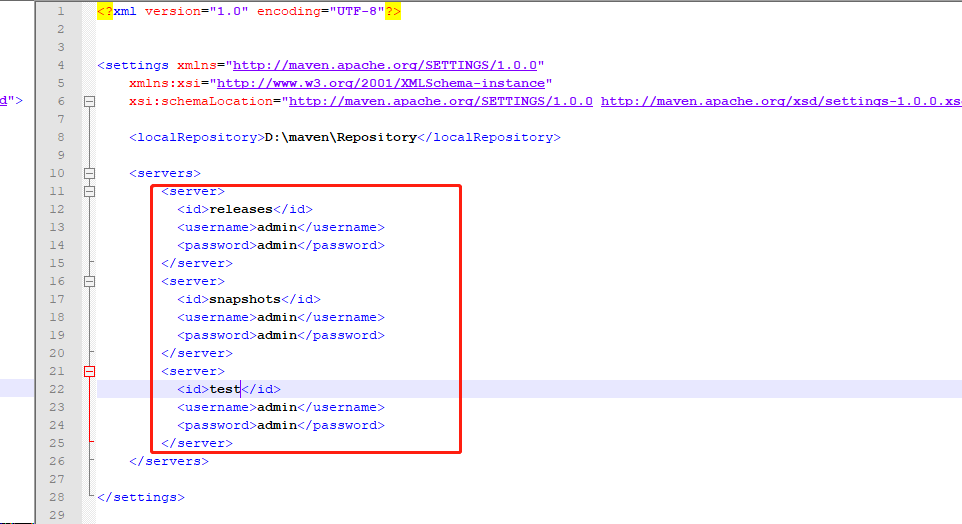Click the encoding="UTF-8" attribute
962x524 pixels.
[320, 11]
